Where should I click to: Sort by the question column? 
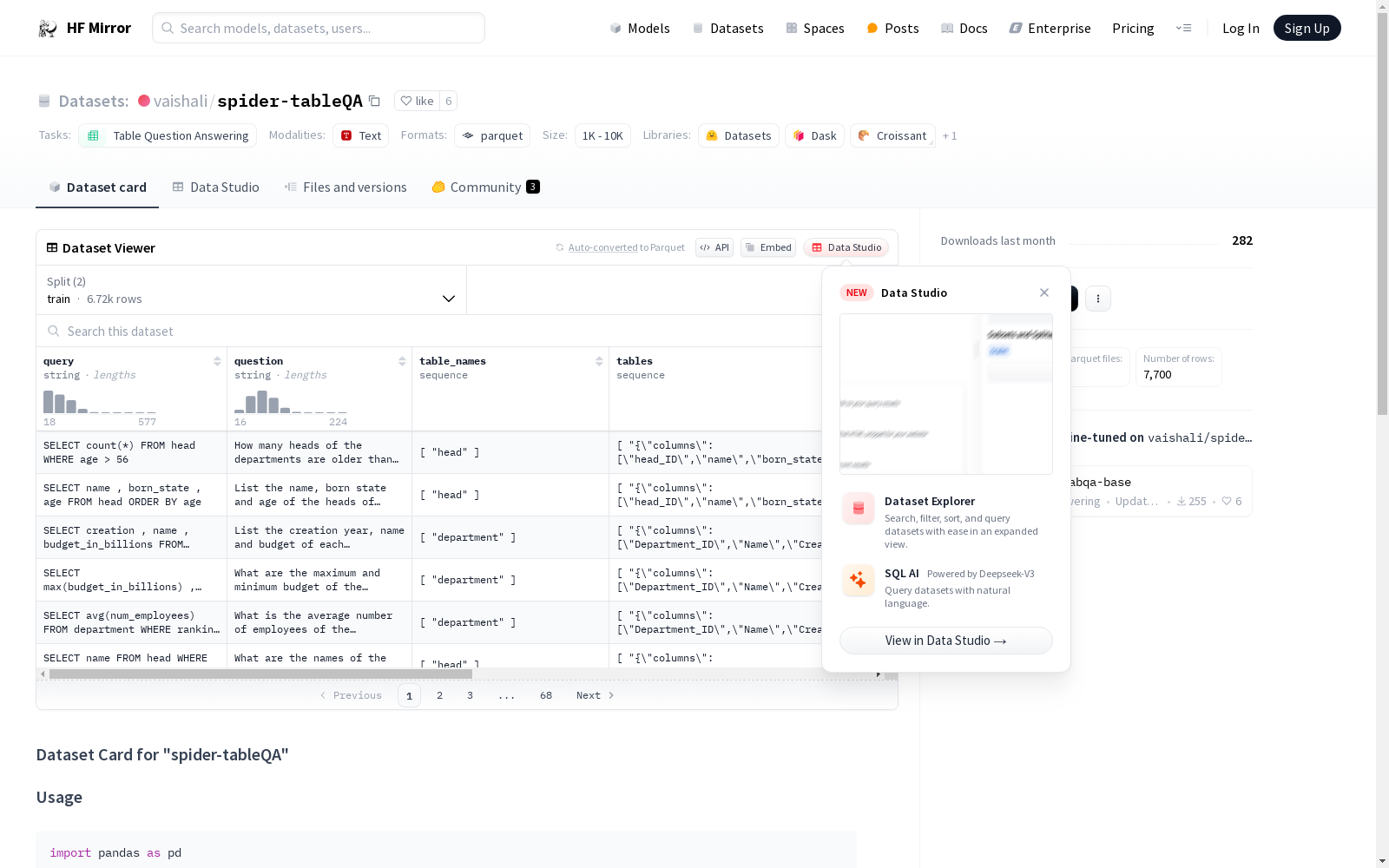tap(402, 361)
